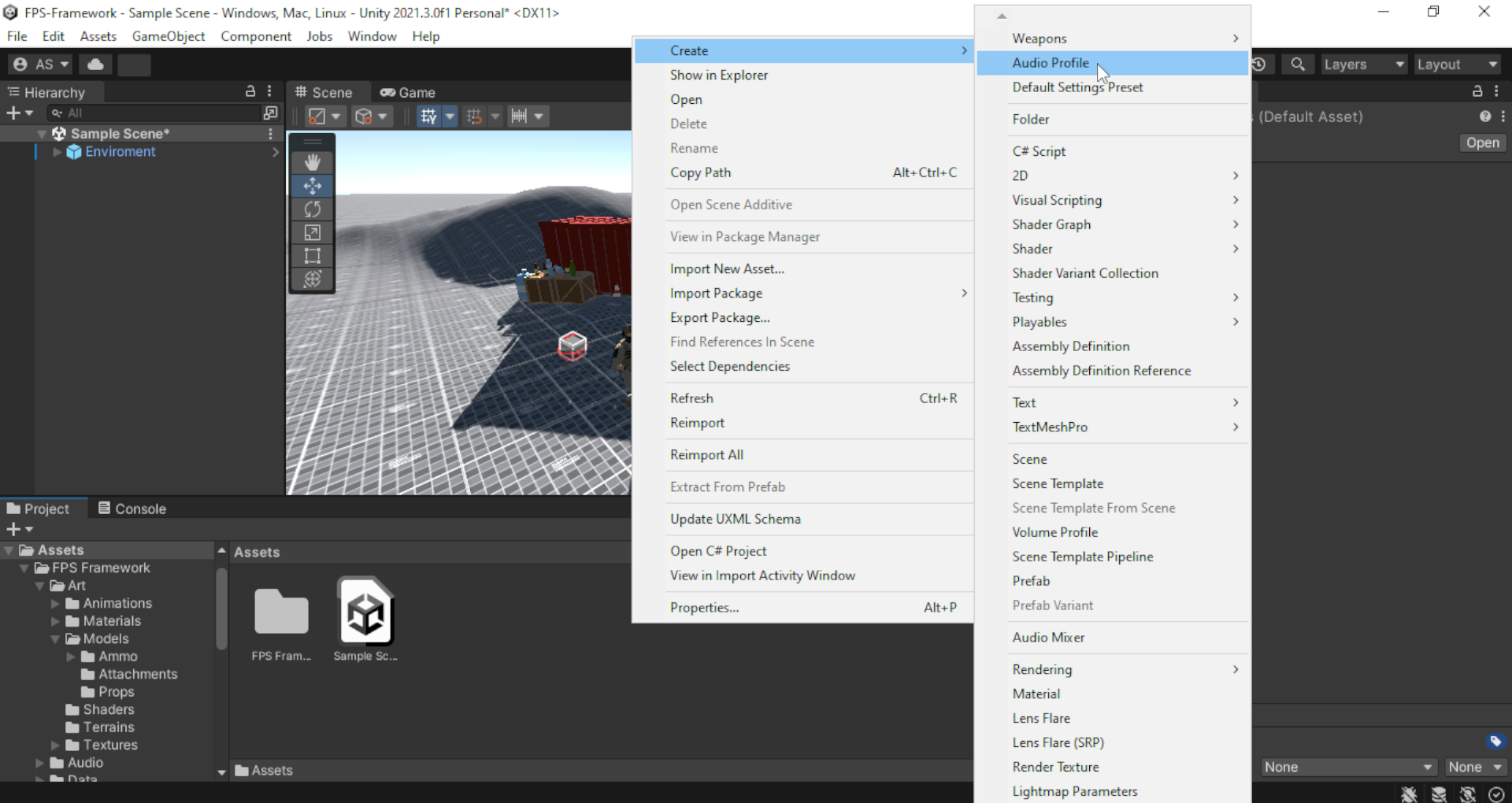The image size is (1512, 803).
Task: Open Project panel create plus dropdown
Action: (20, 530)
